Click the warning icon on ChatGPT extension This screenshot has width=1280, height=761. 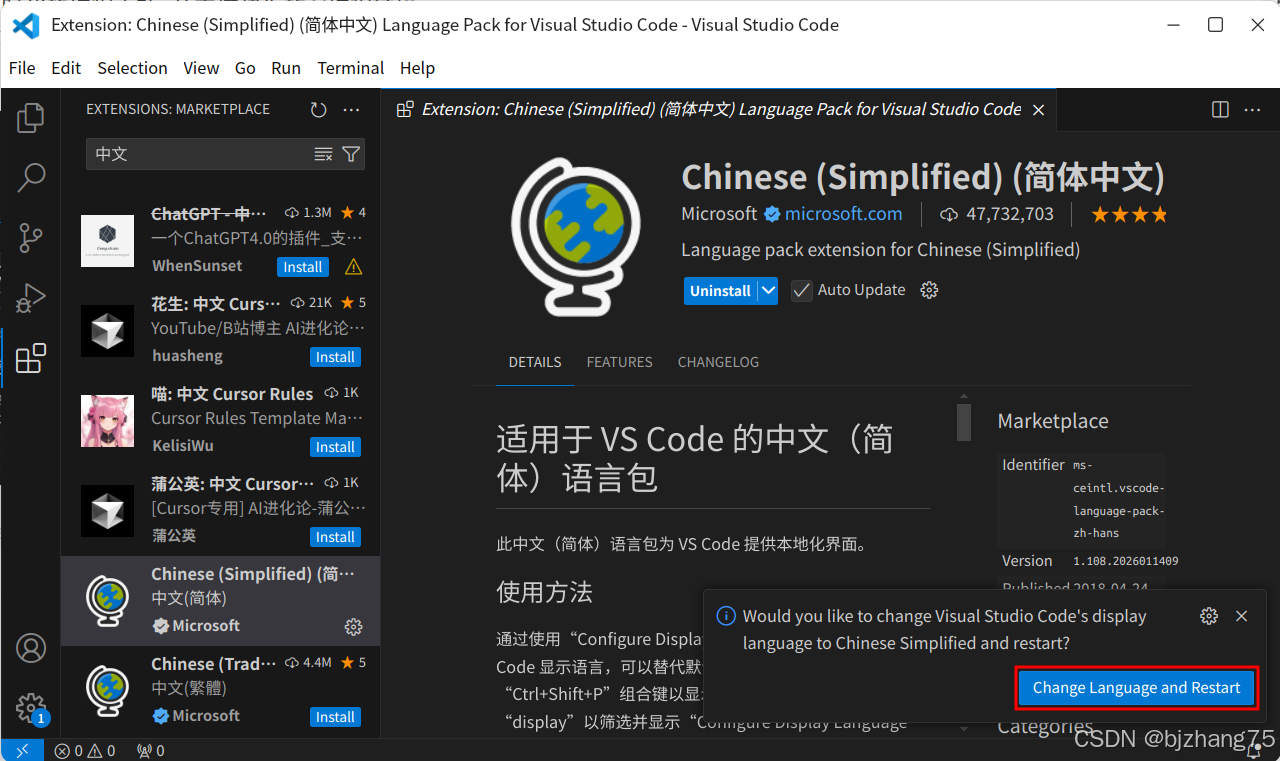coord(353,266)
